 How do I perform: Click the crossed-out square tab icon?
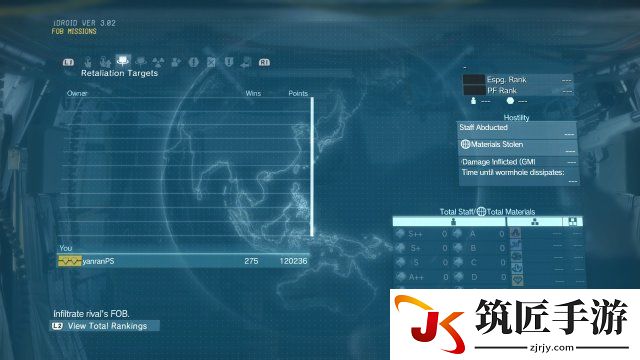point(211,62)
